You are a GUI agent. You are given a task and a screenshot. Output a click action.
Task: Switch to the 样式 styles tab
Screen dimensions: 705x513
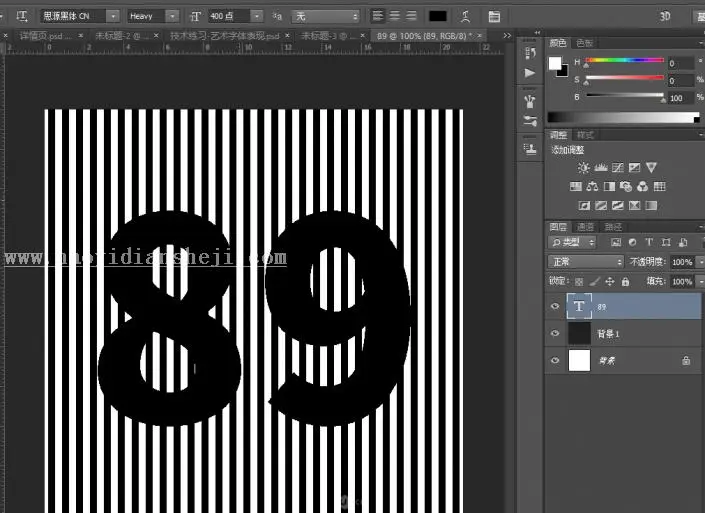coord(585,135)
